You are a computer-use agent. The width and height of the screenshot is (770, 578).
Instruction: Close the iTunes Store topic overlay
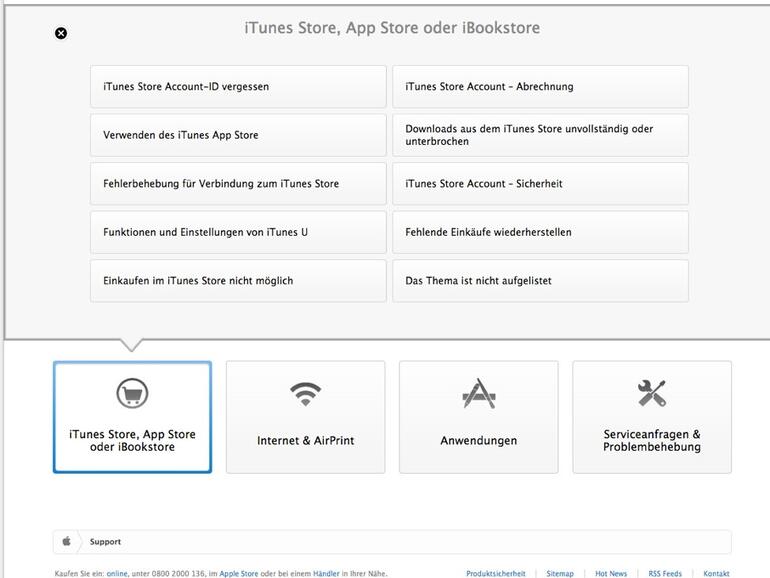[x=61, y=33]
